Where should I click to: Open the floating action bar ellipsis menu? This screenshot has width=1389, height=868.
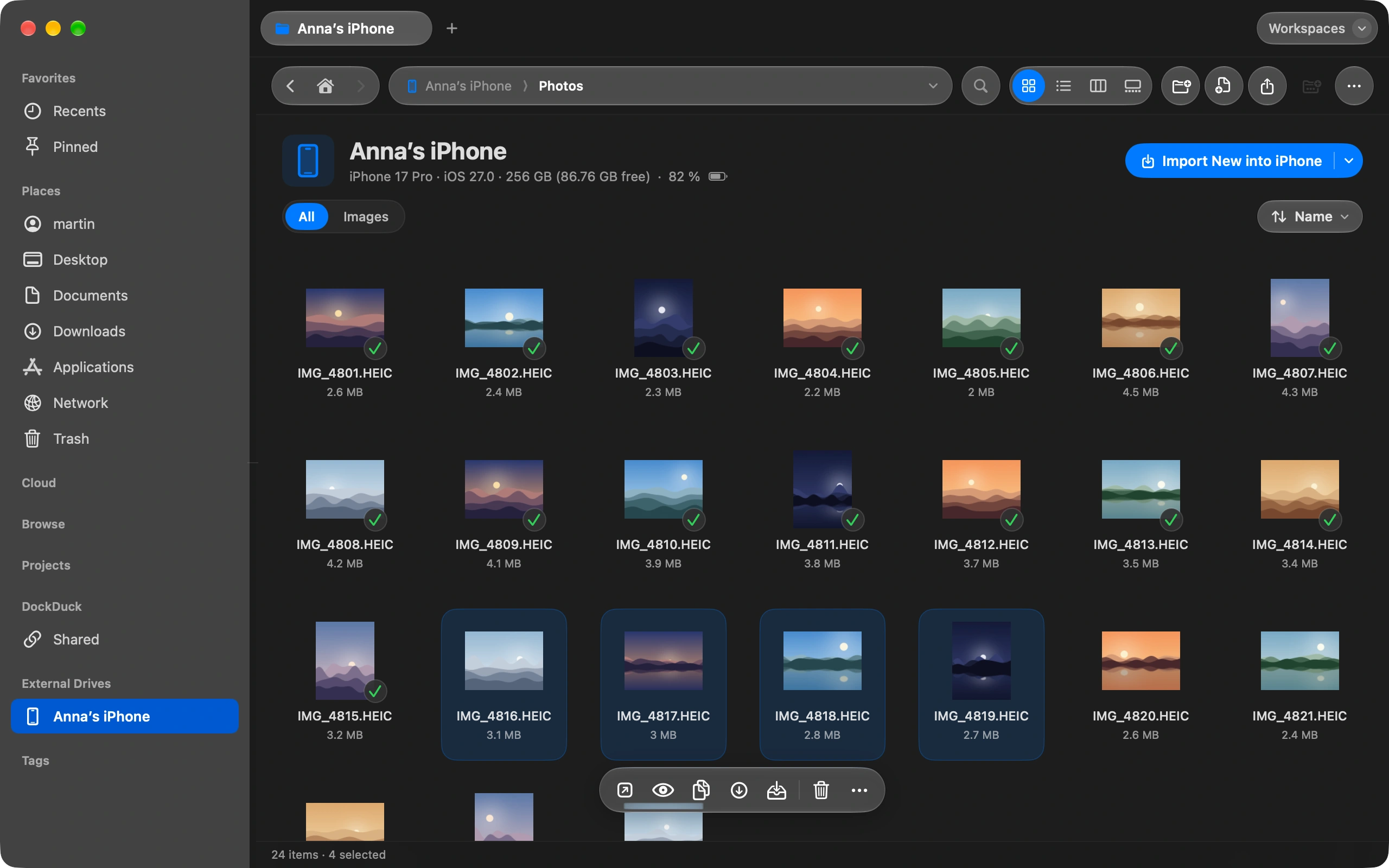pos(859,790)
